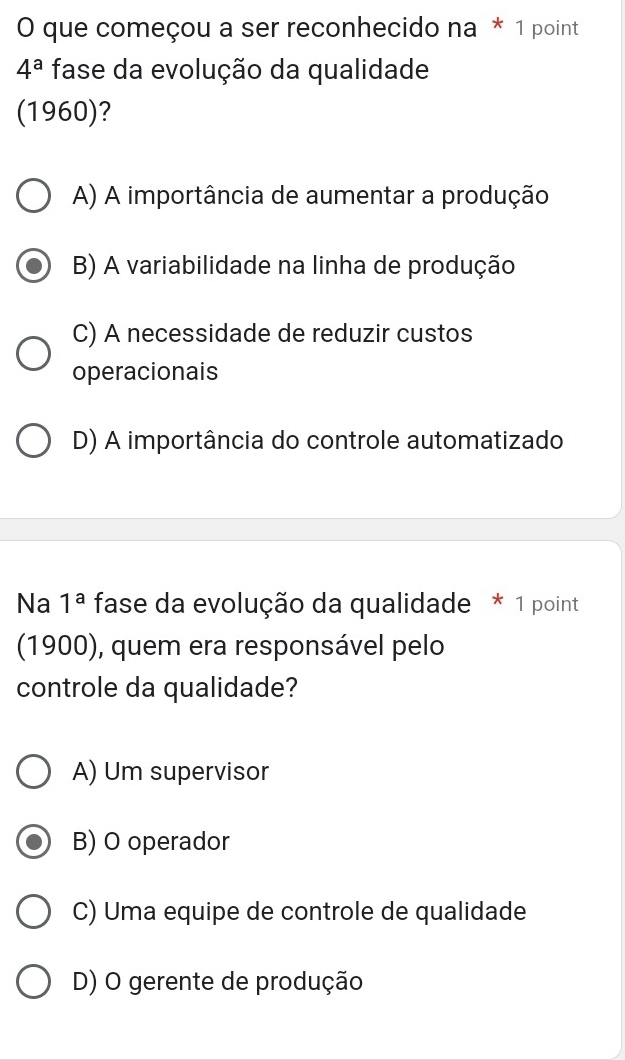Click the label text 'A) A importância de aumentar a produção'

click(x=310, y=196)
